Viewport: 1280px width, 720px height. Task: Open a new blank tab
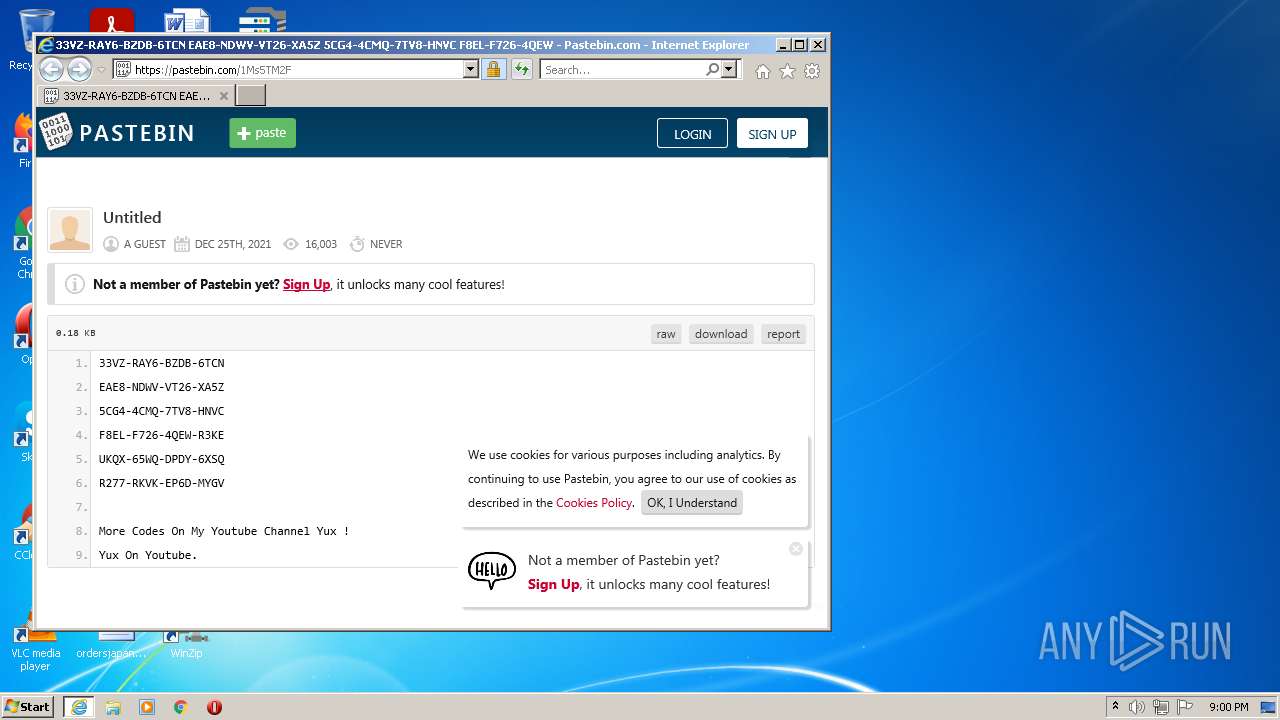click(250, 96)
